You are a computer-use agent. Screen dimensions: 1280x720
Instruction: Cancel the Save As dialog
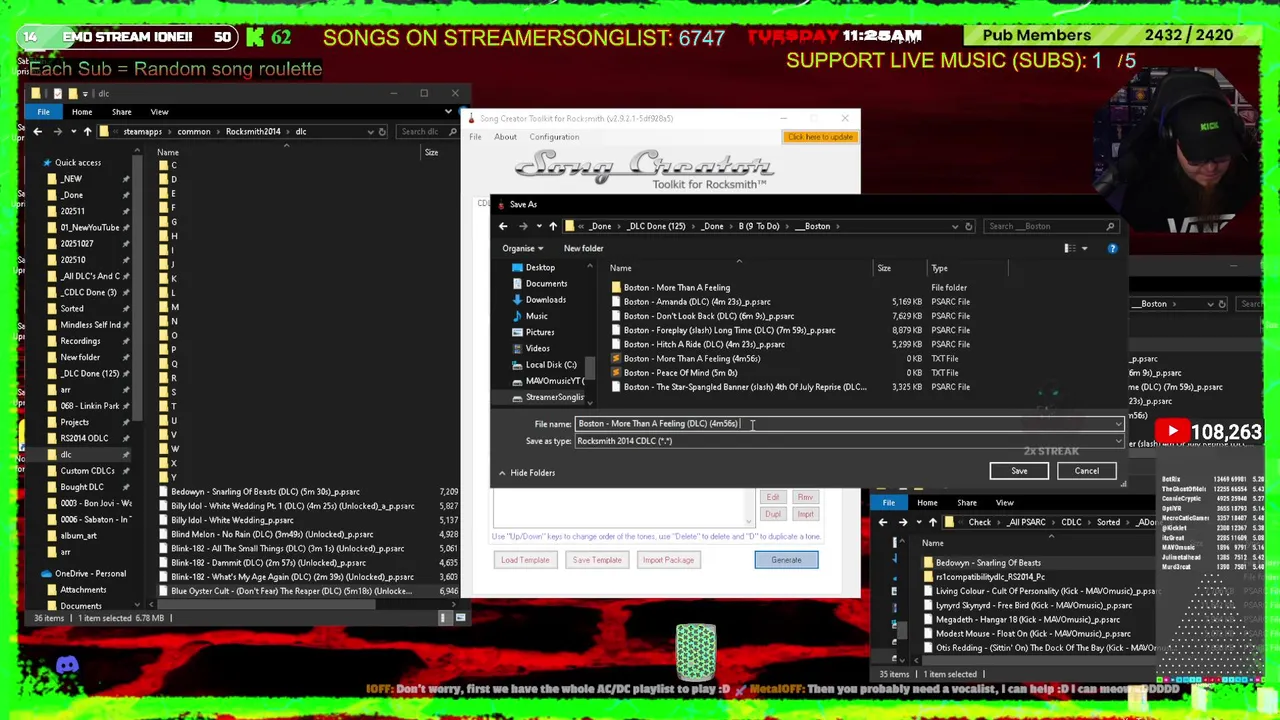[x=1086, y=471]
